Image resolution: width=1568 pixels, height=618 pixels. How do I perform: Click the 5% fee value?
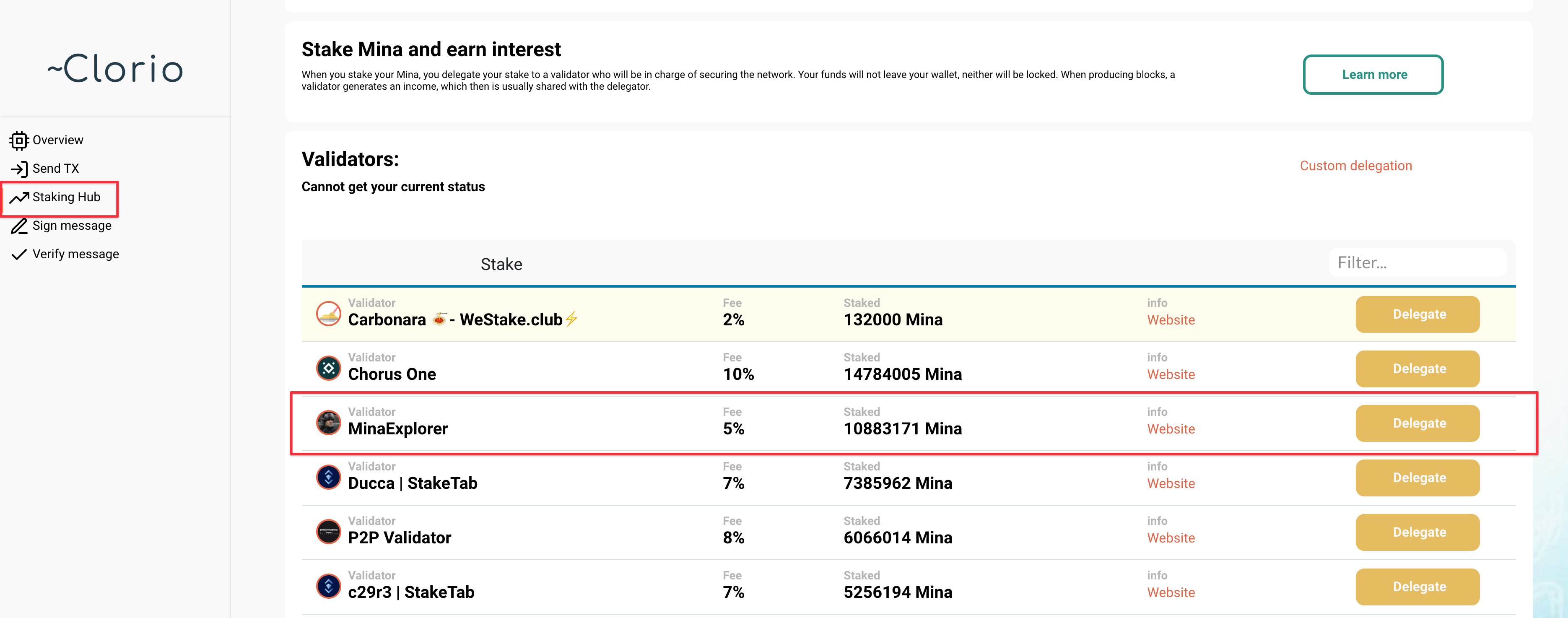(733, 428)
